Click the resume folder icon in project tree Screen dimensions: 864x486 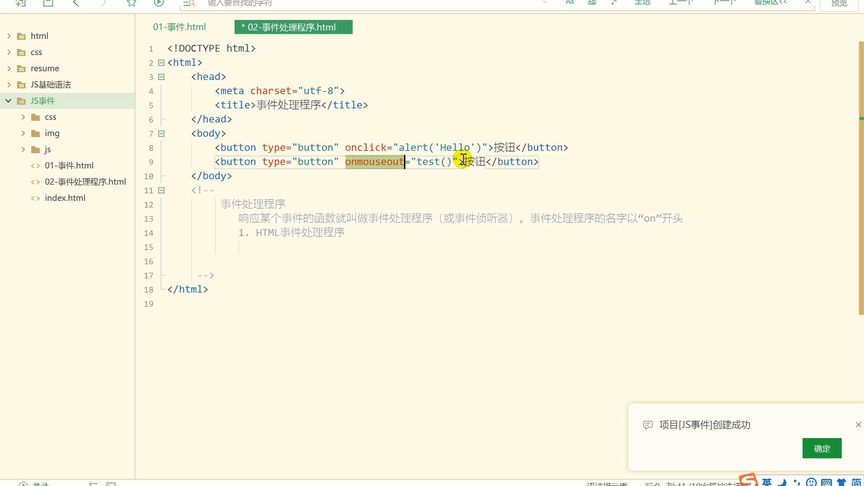click(x=21, y=68)
